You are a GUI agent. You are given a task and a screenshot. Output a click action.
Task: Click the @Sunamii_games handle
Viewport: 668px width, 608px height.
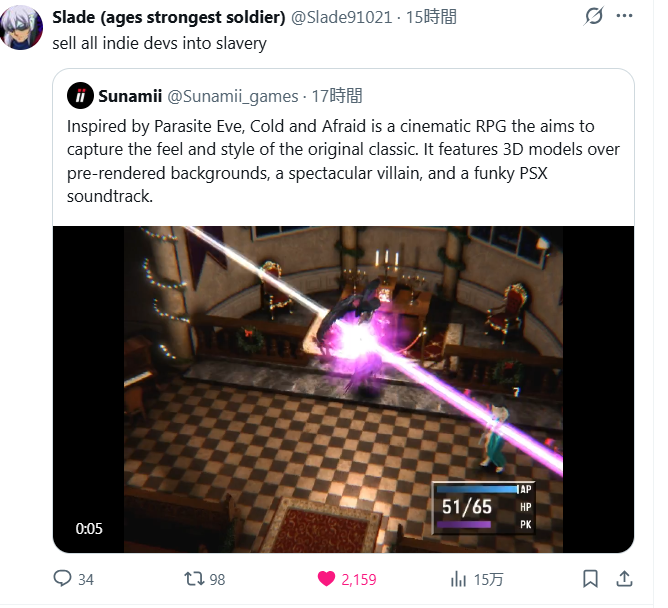(233, 96)
